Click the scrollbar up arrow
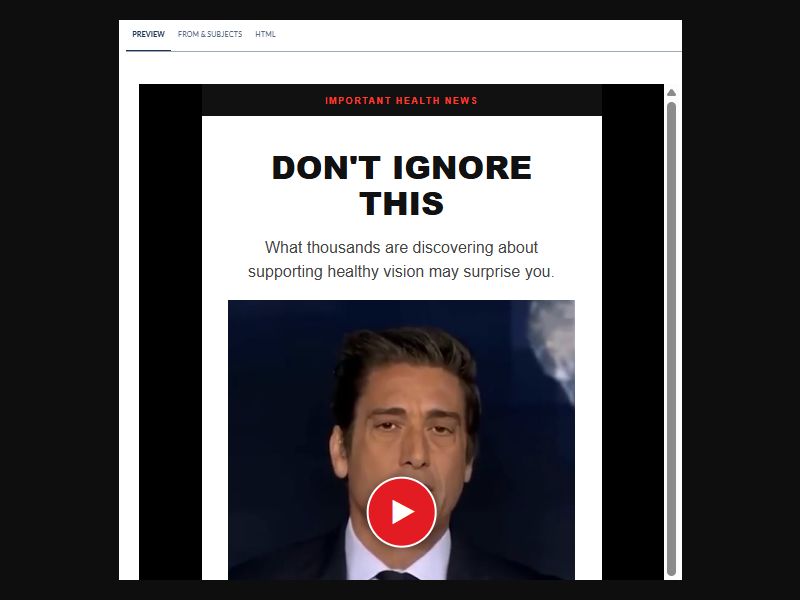The image size is (800, 600). coord(671,92)
